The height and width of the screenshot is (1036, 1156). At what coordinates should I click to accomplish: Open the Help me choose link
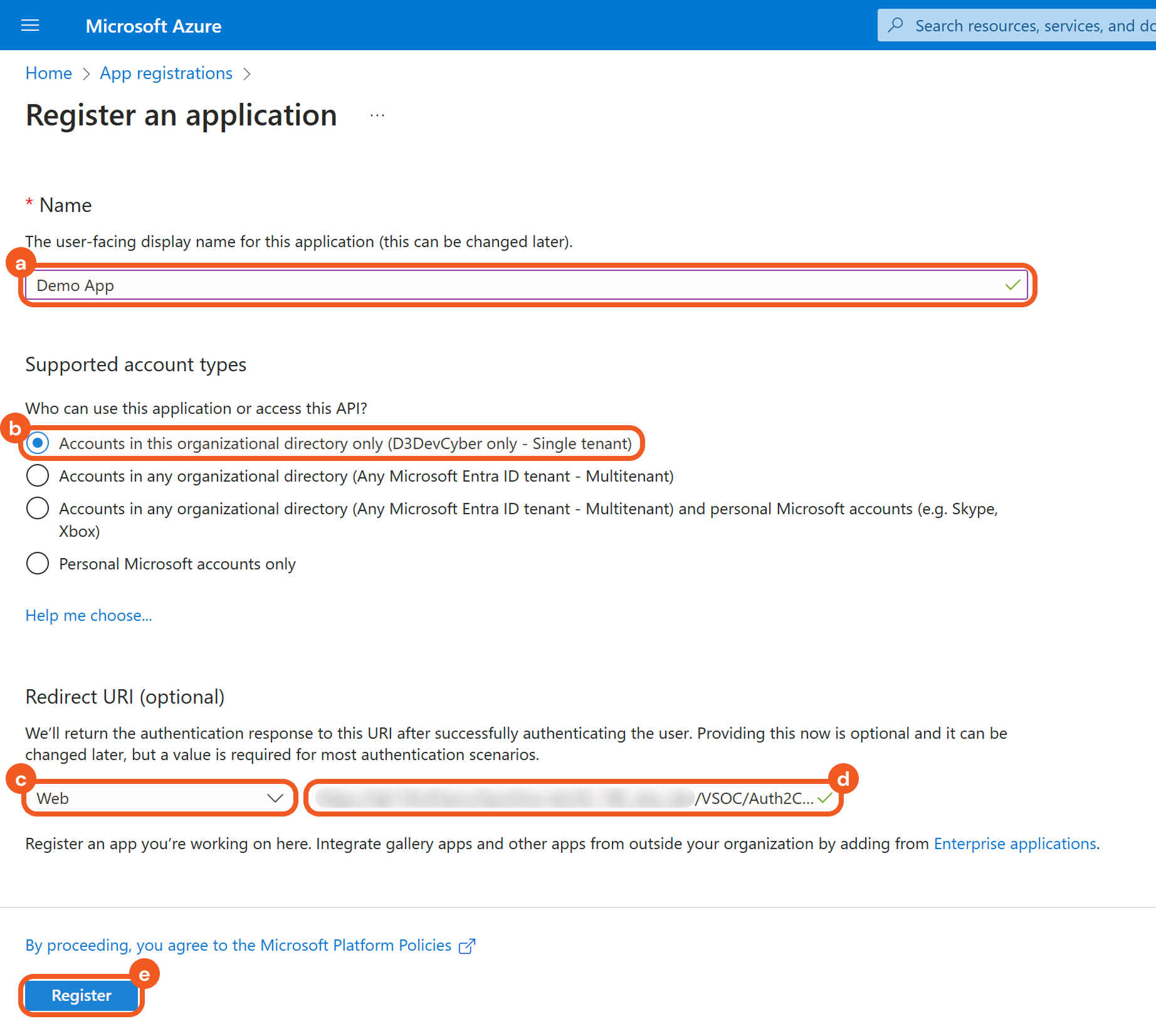(88, 615)
